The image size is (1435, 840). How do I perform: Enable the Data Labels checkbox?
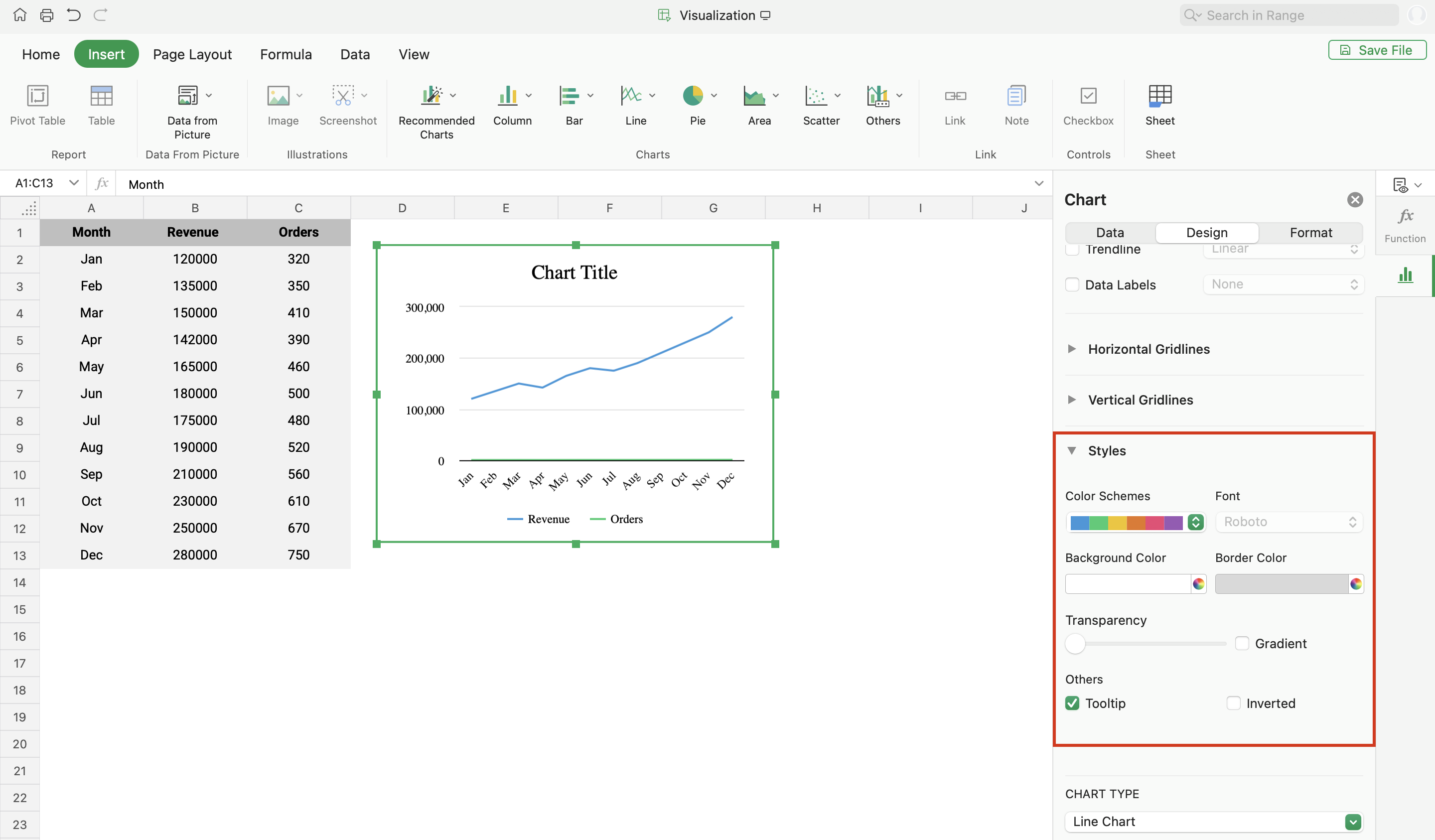point(1072,285)
